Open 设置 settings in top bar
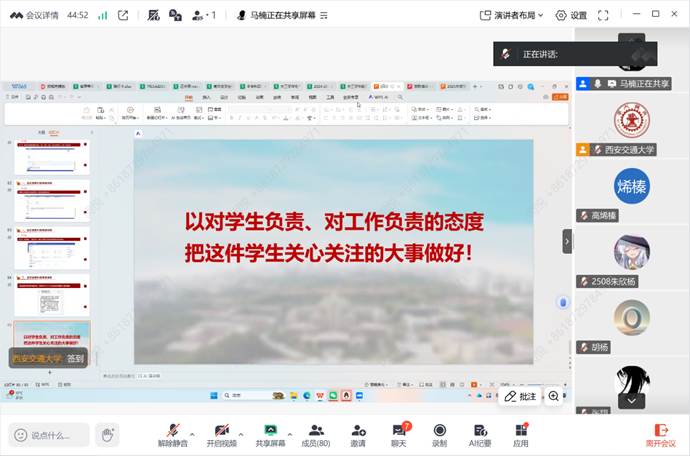Image resolution: width=690 pixels, height=456 pixels. tap(572, 15)
